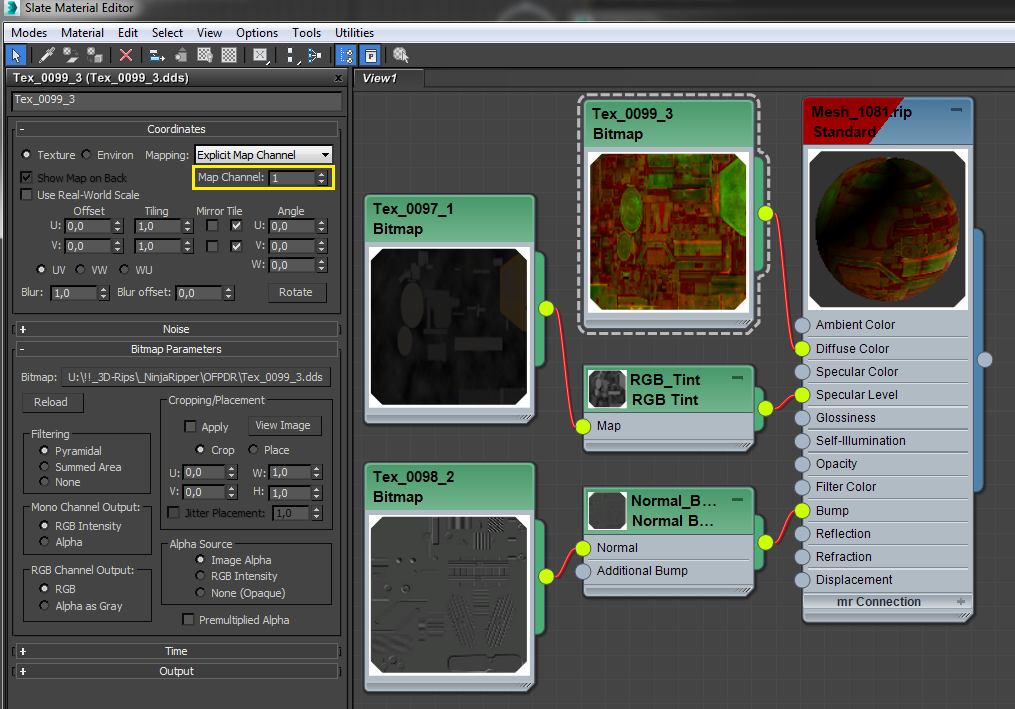Enable Use Real-World Scale checkbox

click(x=27, y=195)
